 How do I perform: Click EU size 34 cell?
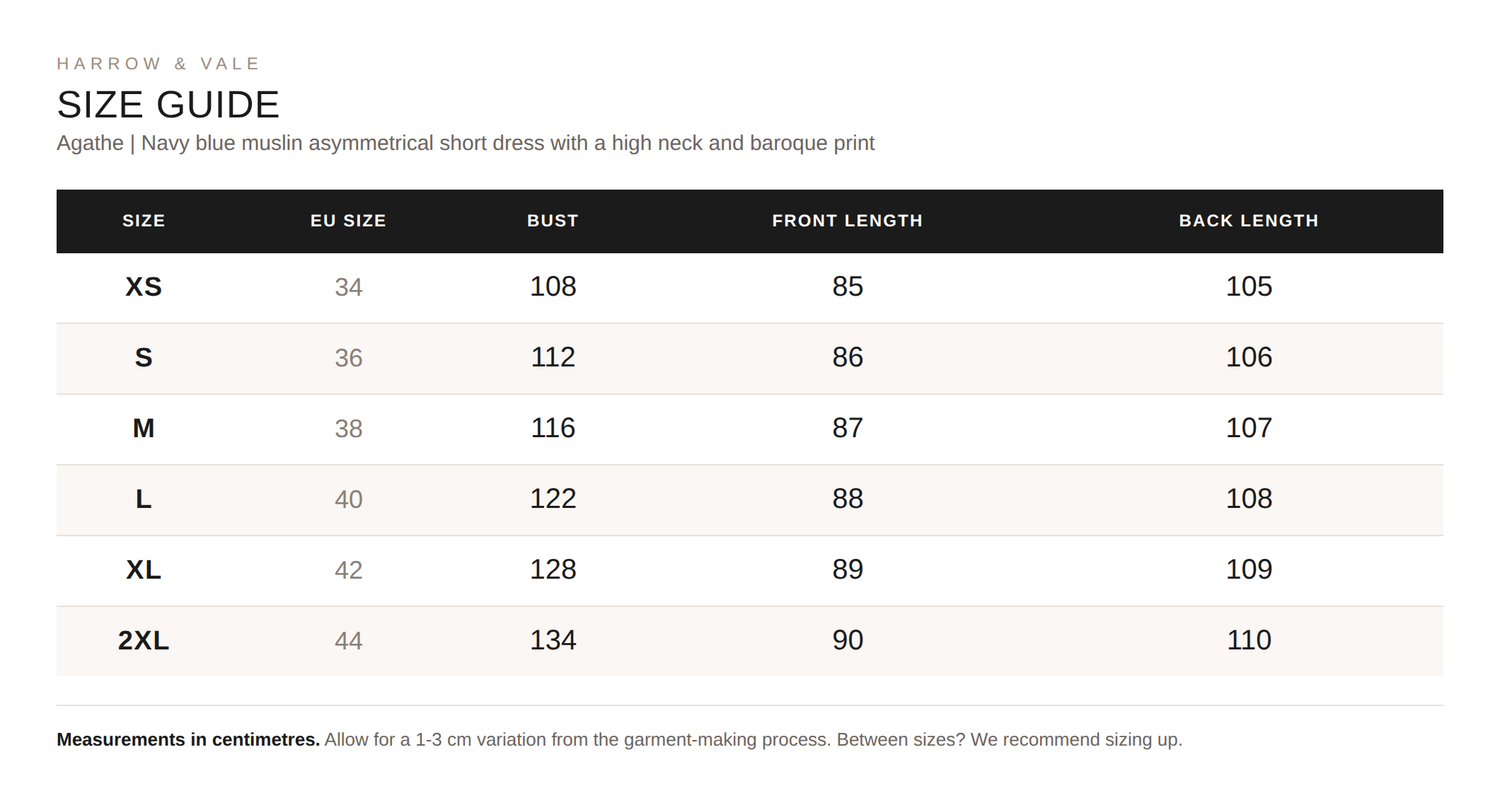[x=348, y=288]
